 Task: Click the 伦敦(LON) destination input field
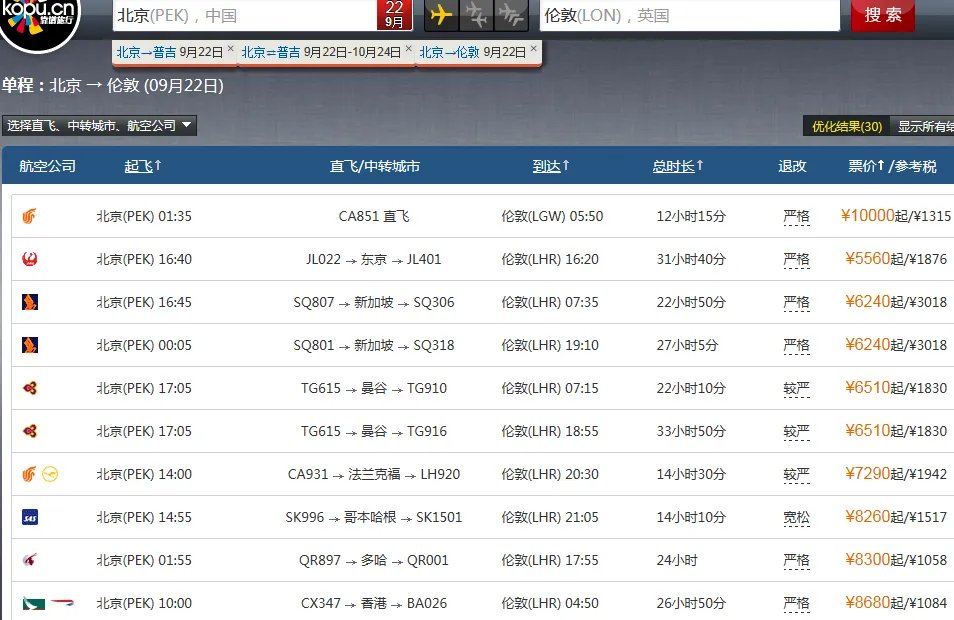[x=688, y=15]
